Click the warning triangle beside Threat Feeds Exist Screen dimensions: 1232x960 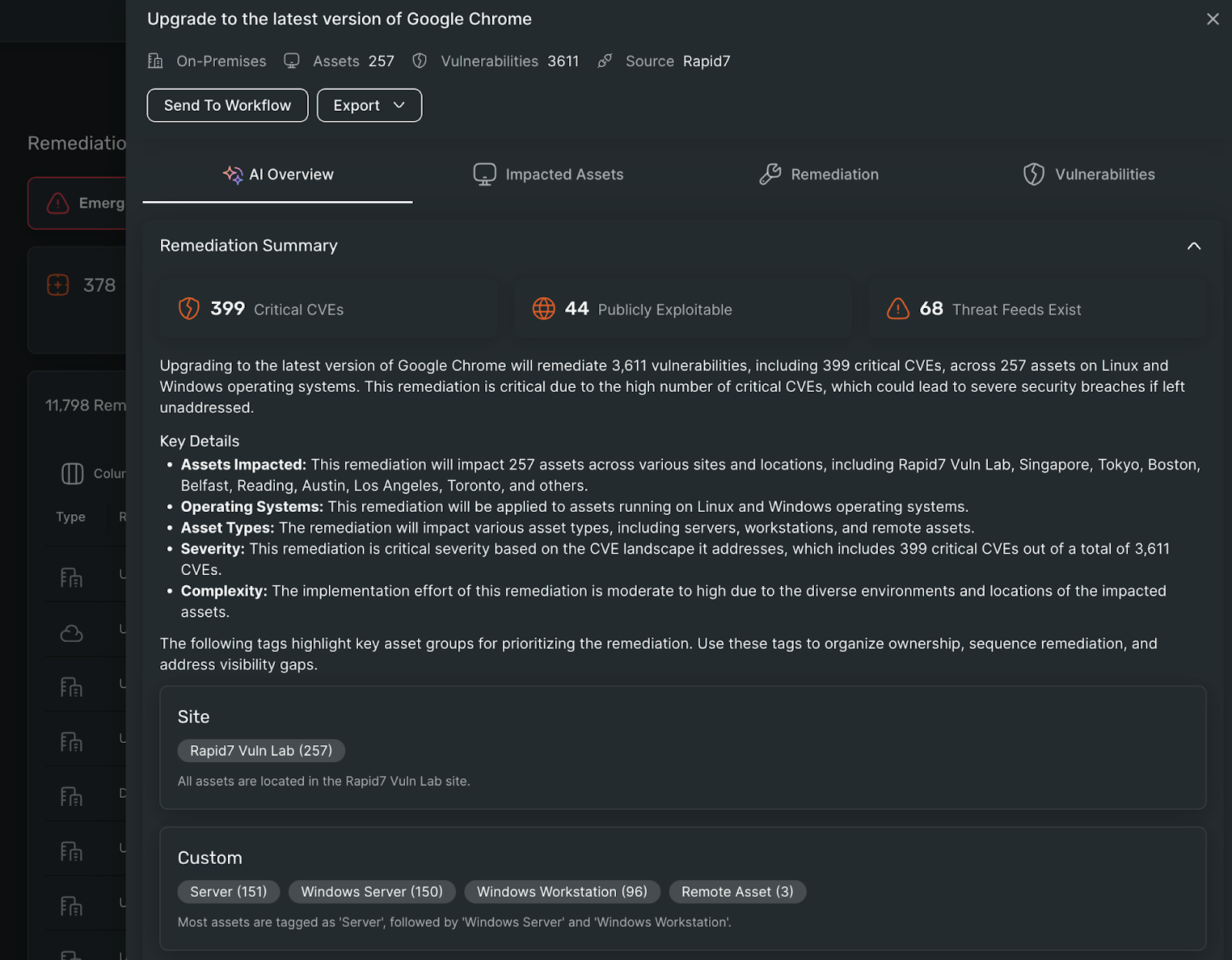[x=898, y=309]
